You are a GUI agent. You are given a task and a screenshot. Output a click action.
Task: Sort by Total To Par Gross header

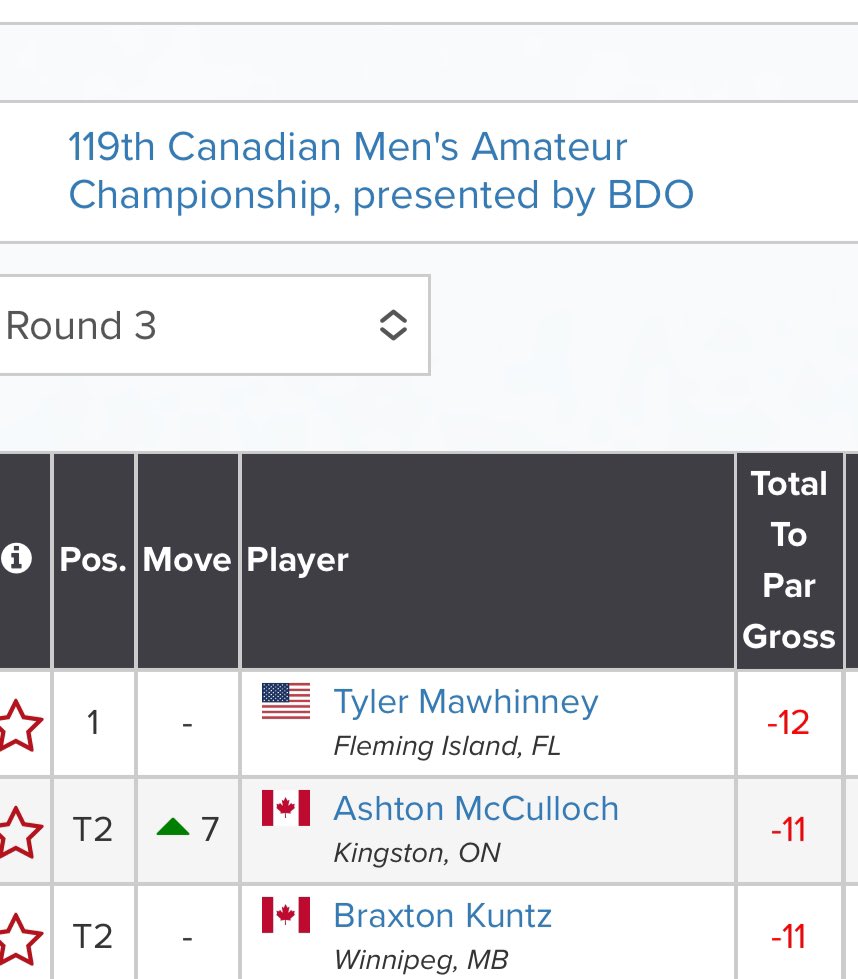[x=789, y=560]
